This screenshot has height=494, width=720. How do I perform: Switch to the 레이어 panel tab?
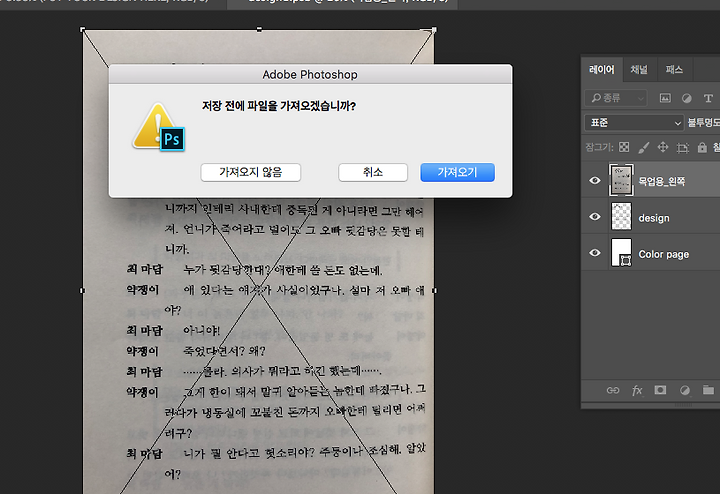click(x=602, y=70)
